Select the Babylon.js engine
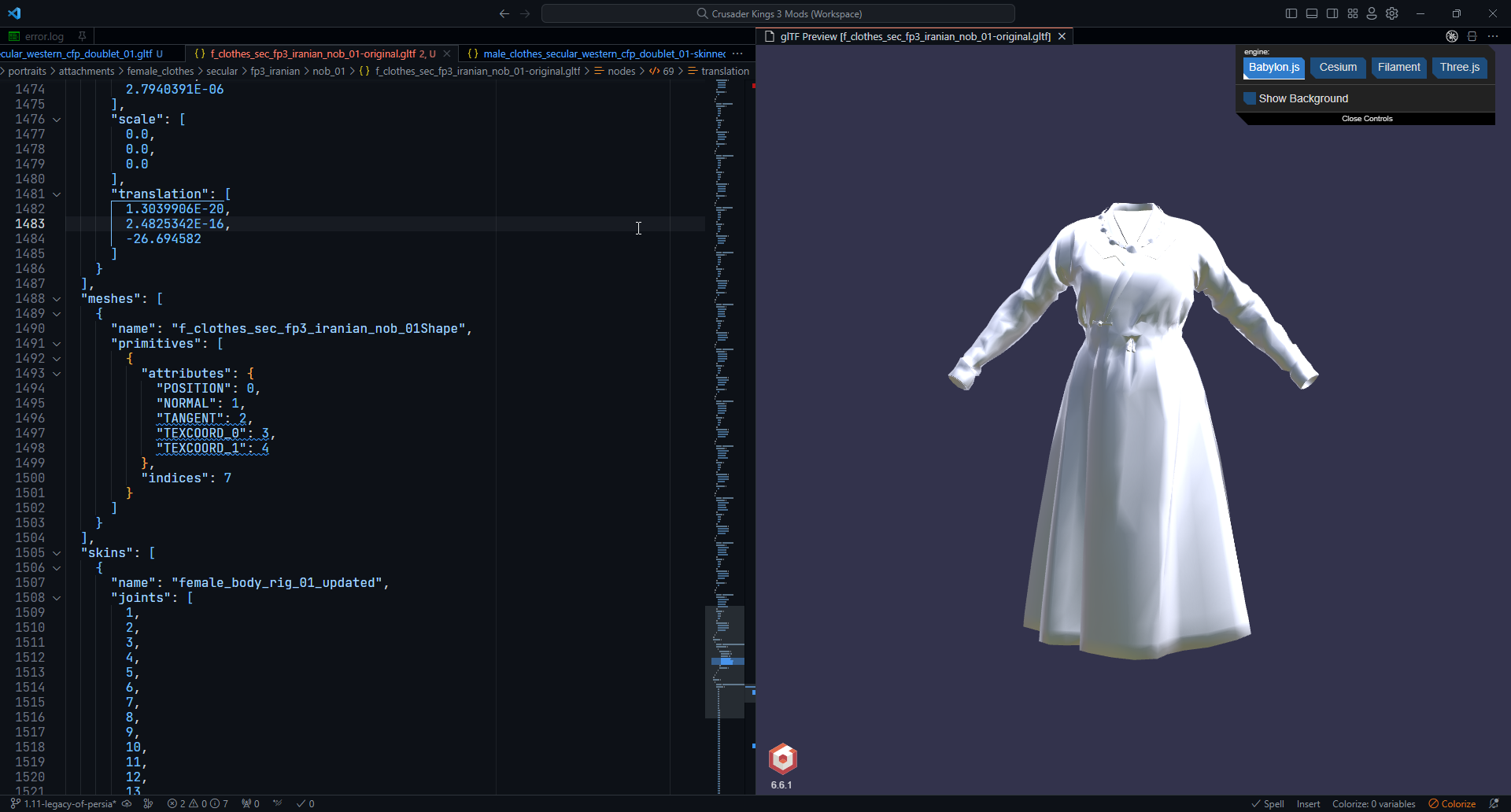Viewport: 1511px width, 812px height. click(1274, 68)
